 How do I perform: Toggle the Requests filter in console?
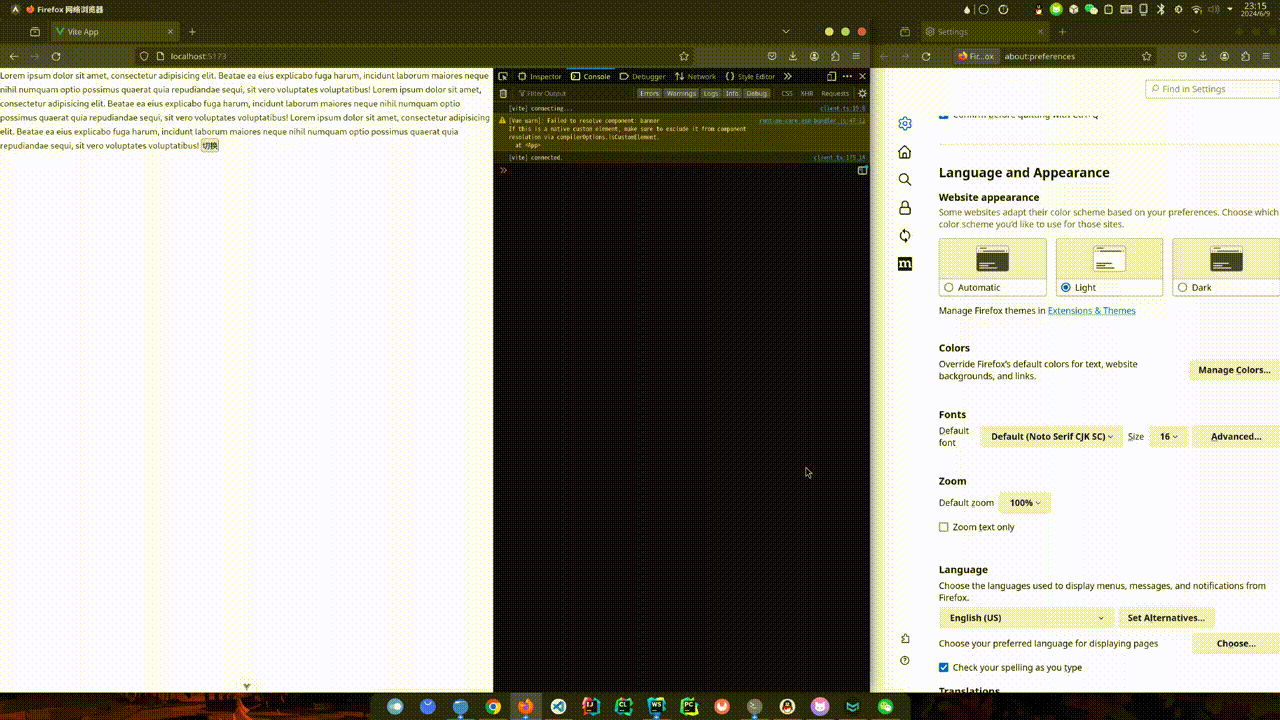pyautogui.click(x=835, y=93)
